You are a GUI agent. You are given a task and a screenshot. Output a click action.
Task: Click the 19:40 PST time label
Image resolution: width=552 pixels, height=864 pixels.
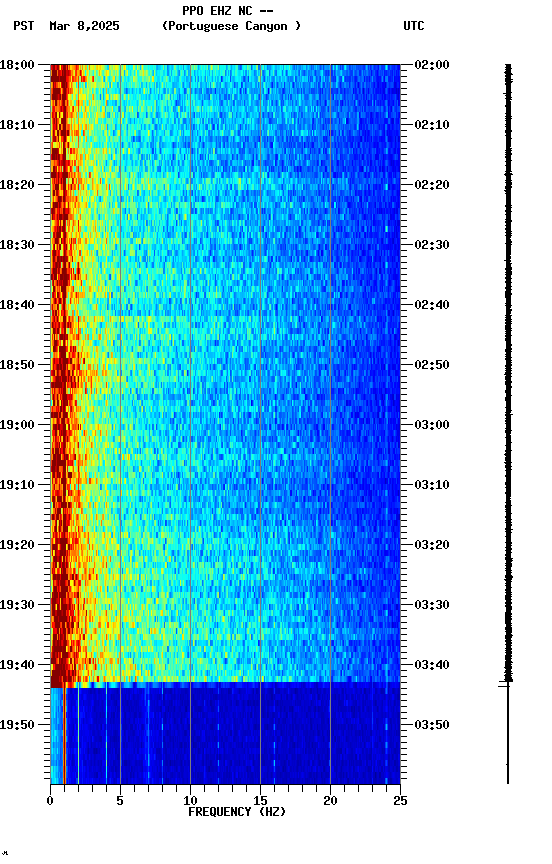(17, 666)
